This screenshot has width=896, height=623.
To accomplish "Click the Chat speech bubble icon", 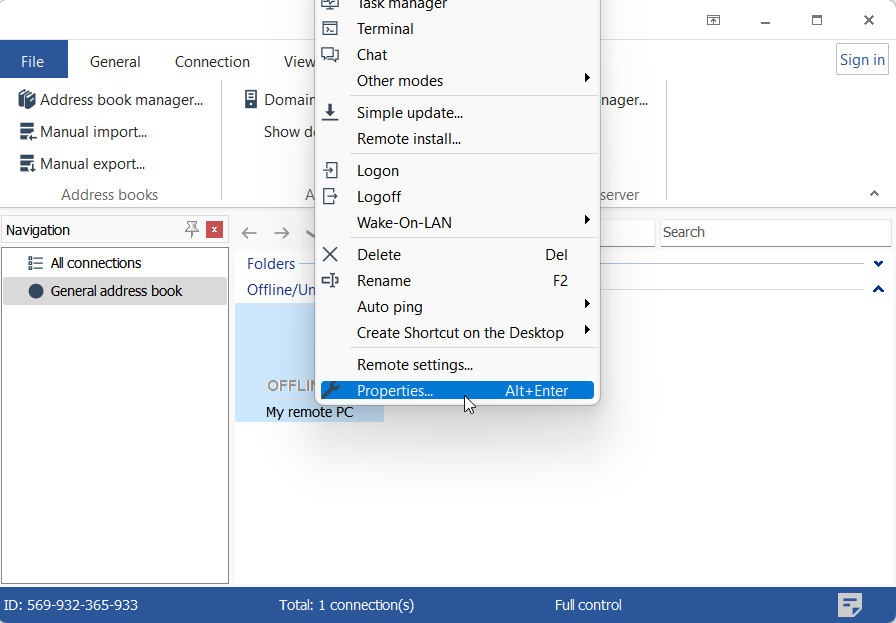I will (330, 55).
